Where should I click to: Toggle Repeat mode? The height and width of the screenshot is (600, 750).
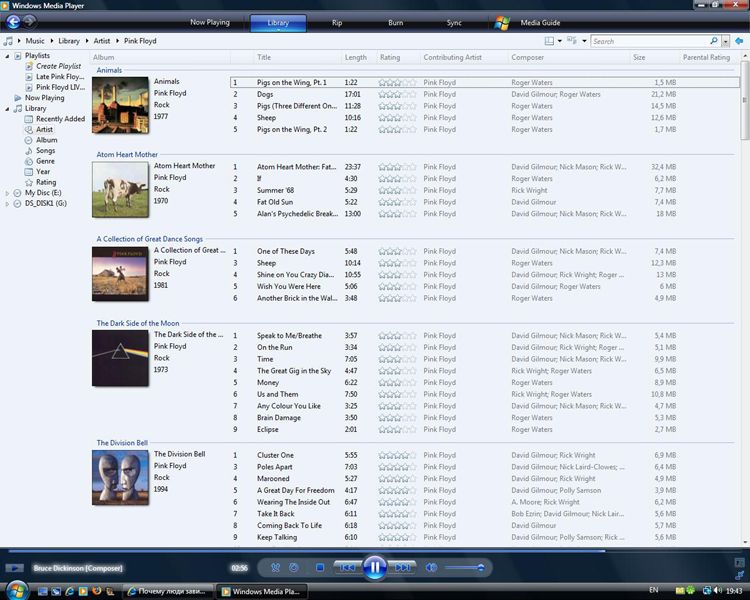click(294, 567)
